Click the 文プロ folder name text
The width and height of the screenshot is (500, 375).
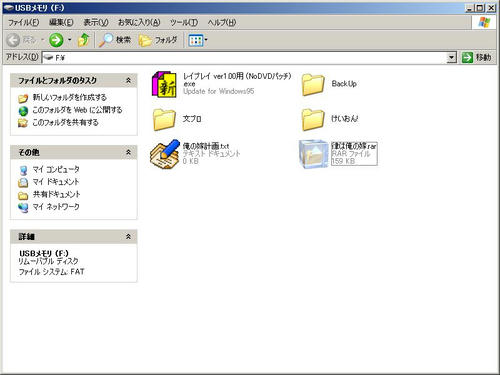point(192,119)
